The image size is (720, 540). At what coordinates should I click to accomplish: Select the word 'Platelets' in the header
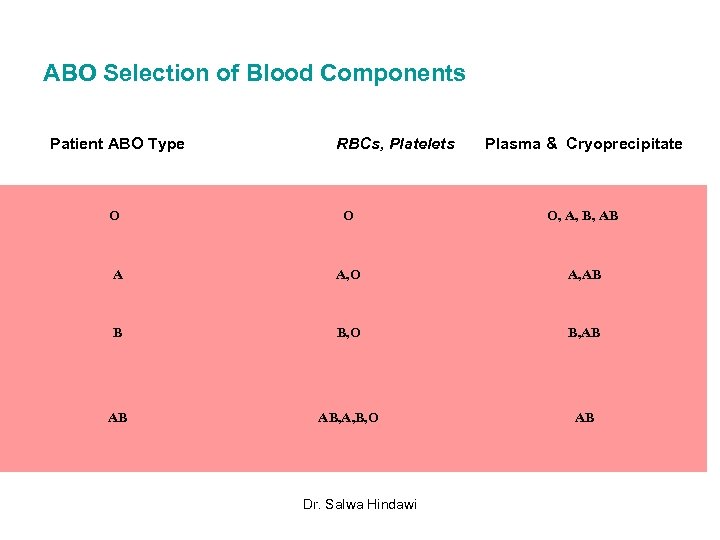point(424,144)
